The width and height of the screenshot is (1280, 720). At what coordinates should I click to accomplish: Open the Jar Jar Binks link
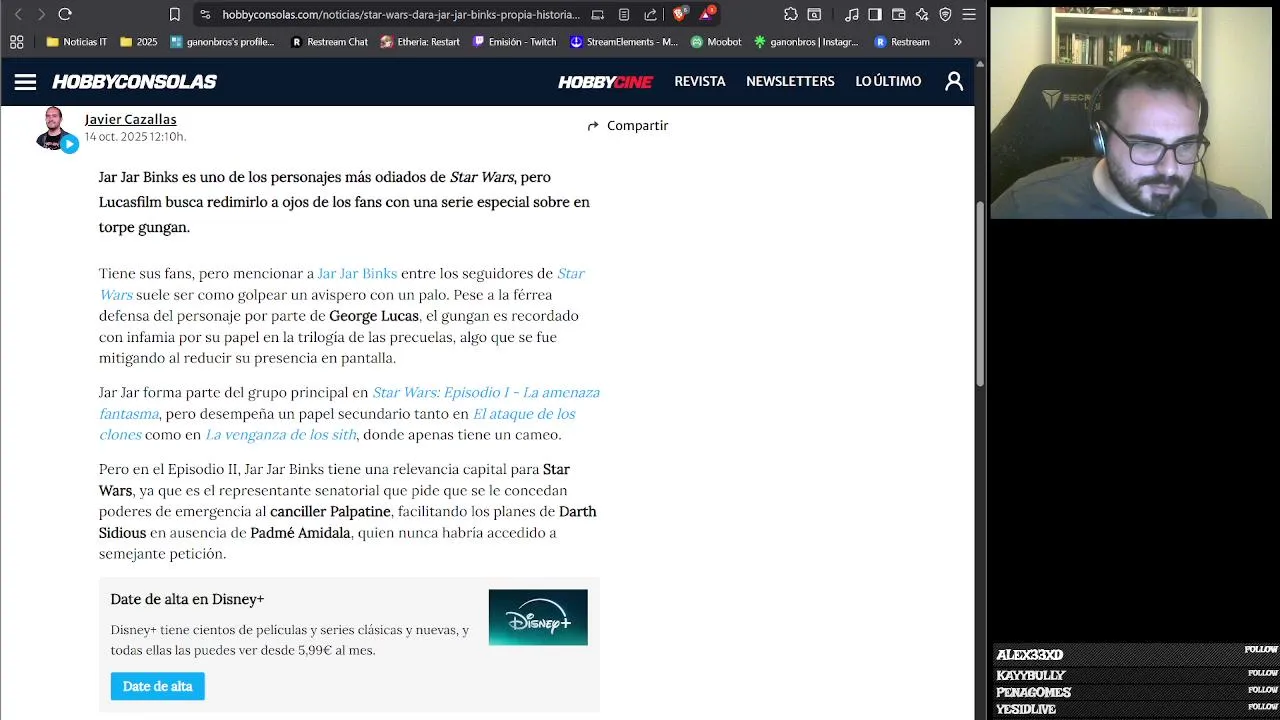tap(357, 273)
